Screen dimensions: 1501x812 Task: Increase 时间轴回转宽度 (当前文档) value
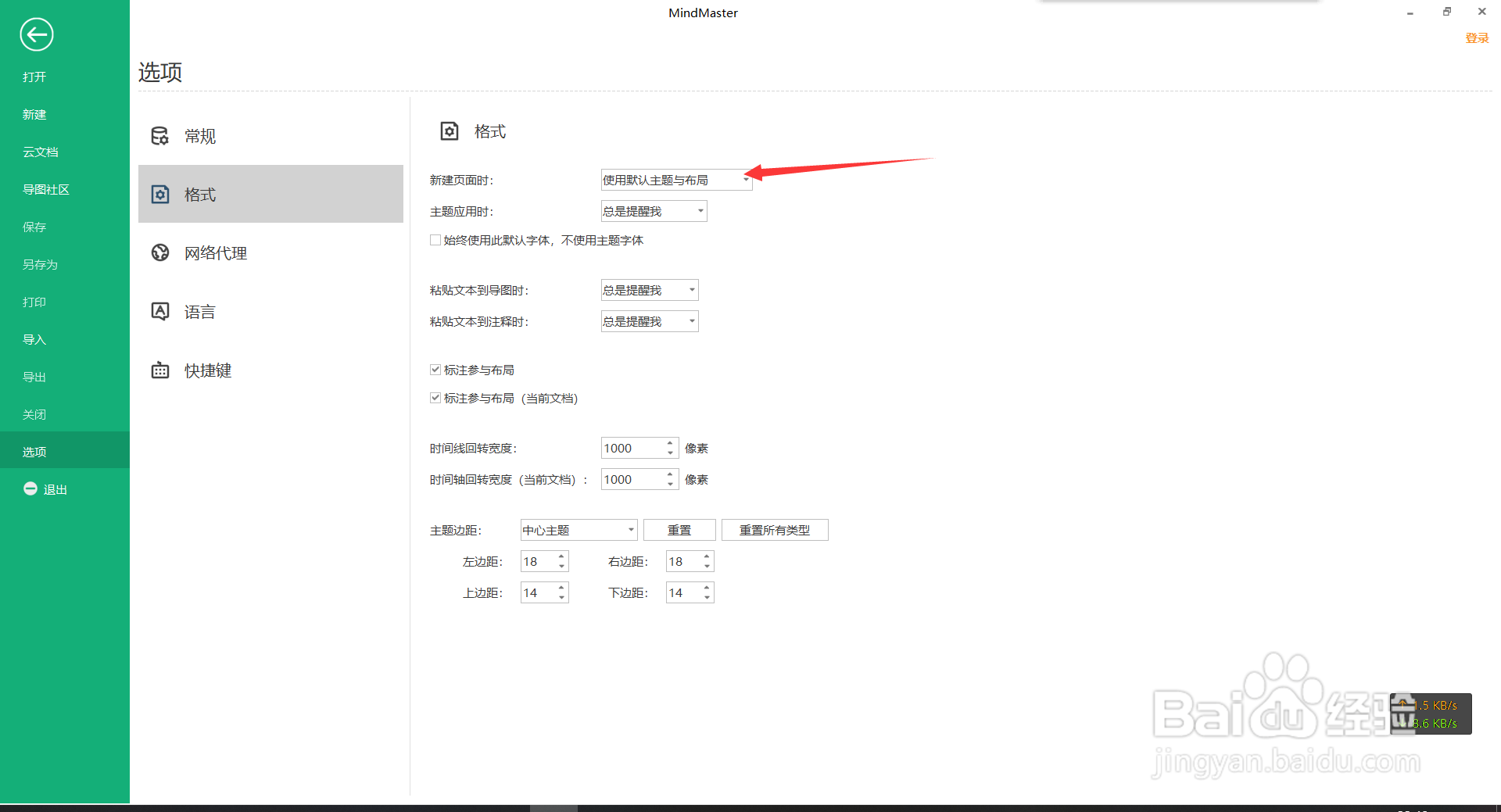coord(670,474)
